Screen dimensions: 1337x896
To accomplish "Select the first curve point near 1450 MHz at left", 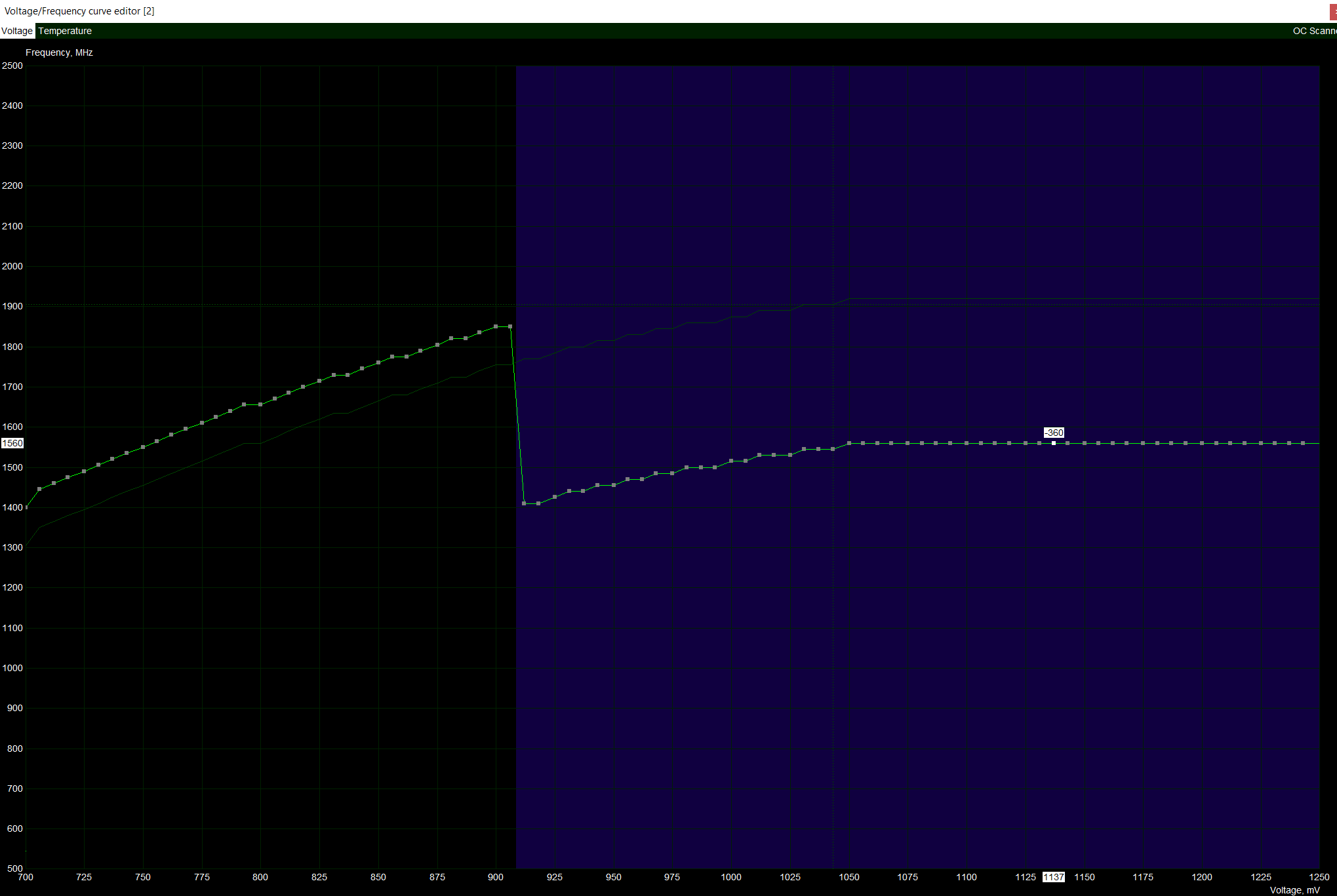I will click(39, 489).
